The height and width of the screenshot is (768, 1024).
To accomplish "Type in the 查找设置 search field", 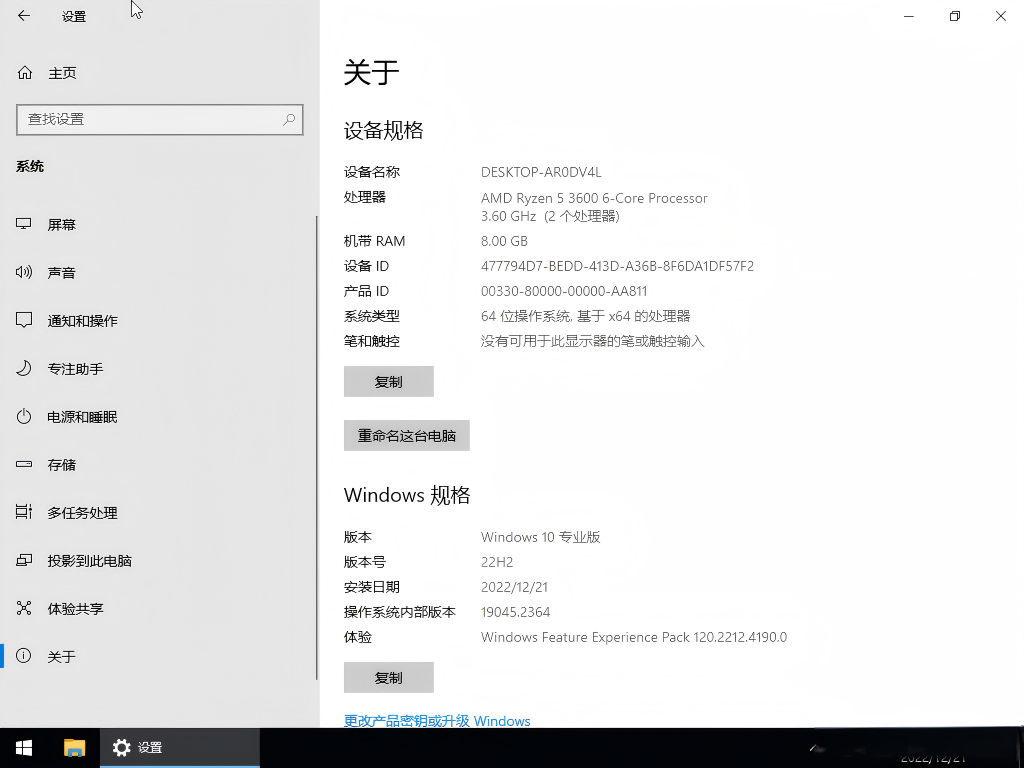I will click(x=150, y=119).
